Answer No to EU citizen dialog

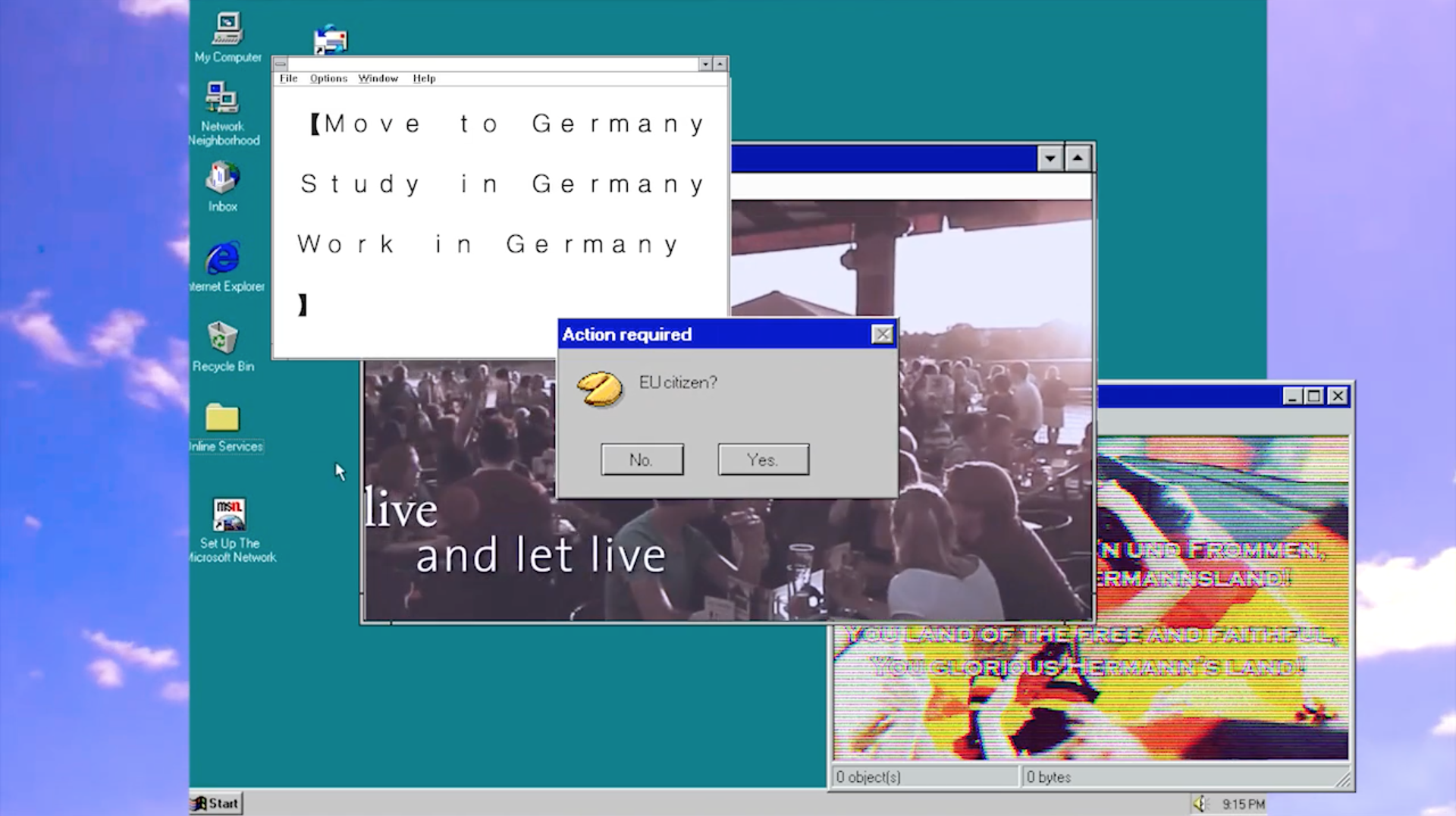(x=642, y=460)
